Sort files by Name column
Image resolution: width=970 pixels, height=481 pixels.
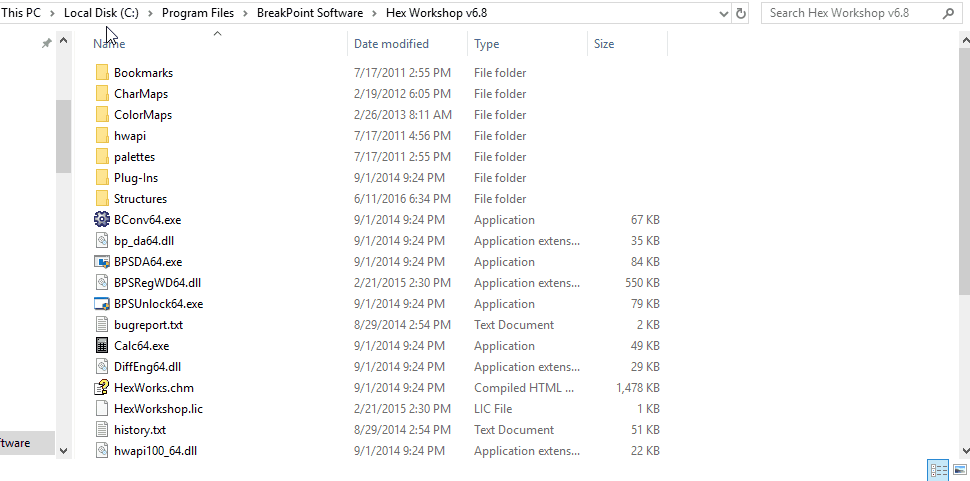coord(109,44)
